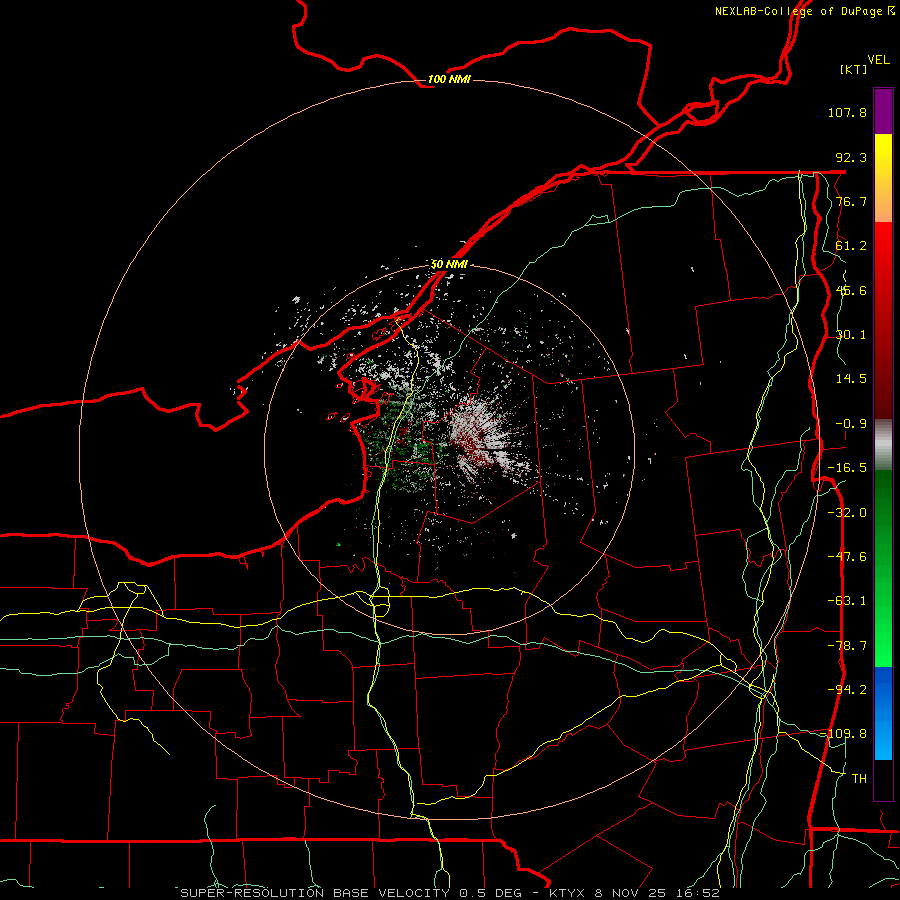The height and width of the screenshot is (900, 900).
Task: Click the -109.8 legend value
Action: pyautogui.click(x=846, y=734)
